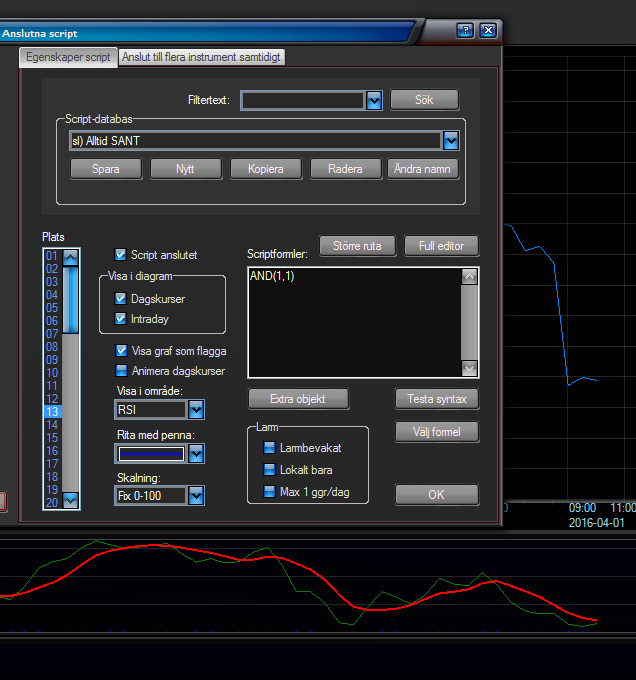
Task: Uncheck the Script anslutet checkbox
Action: [121, 255]
